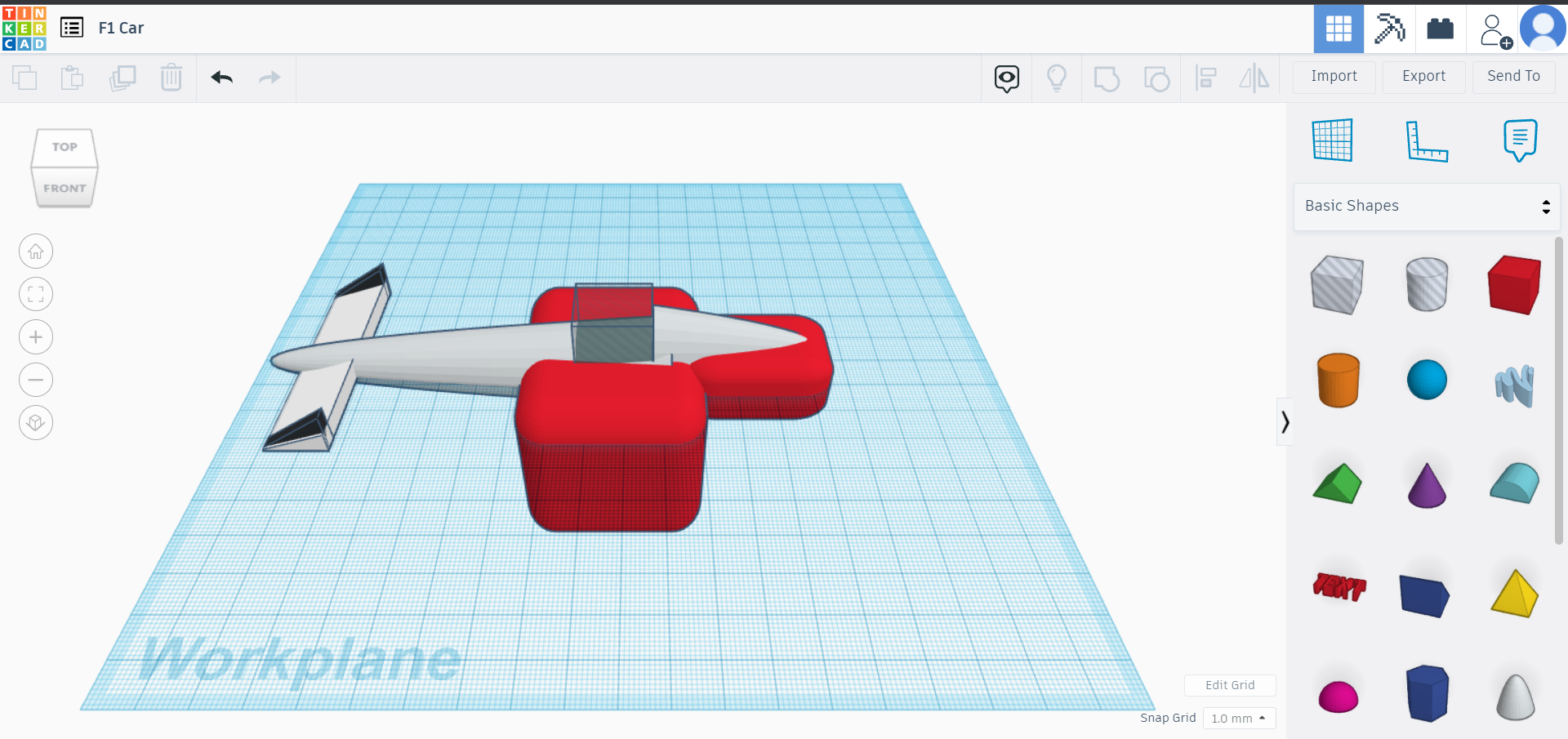Pick the orange Cylinder shape
Viewport: 1568px width, 739px height.
click(1339, 381)
